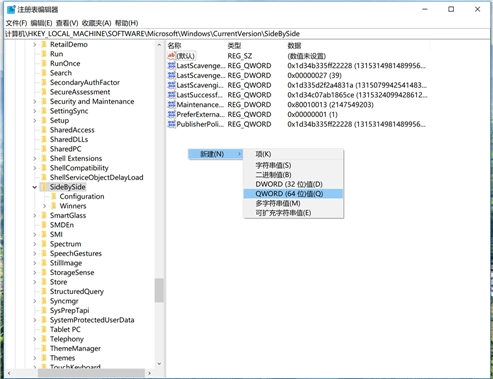Expand the ShellCompatibility key
493x379 pixels.
tap(35, 168)
